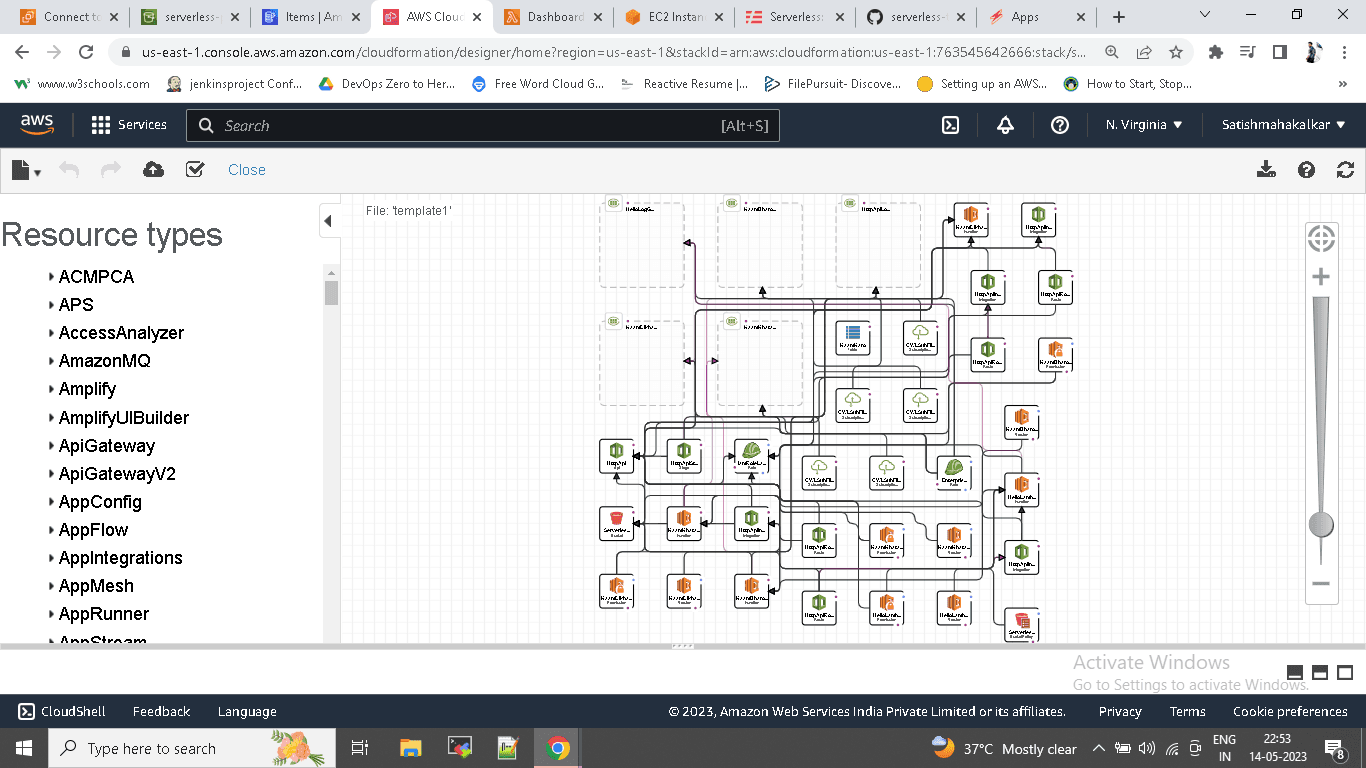Click the Create stack cloud upload icon
Screen dimensions: 1366x768
(153, 170)
